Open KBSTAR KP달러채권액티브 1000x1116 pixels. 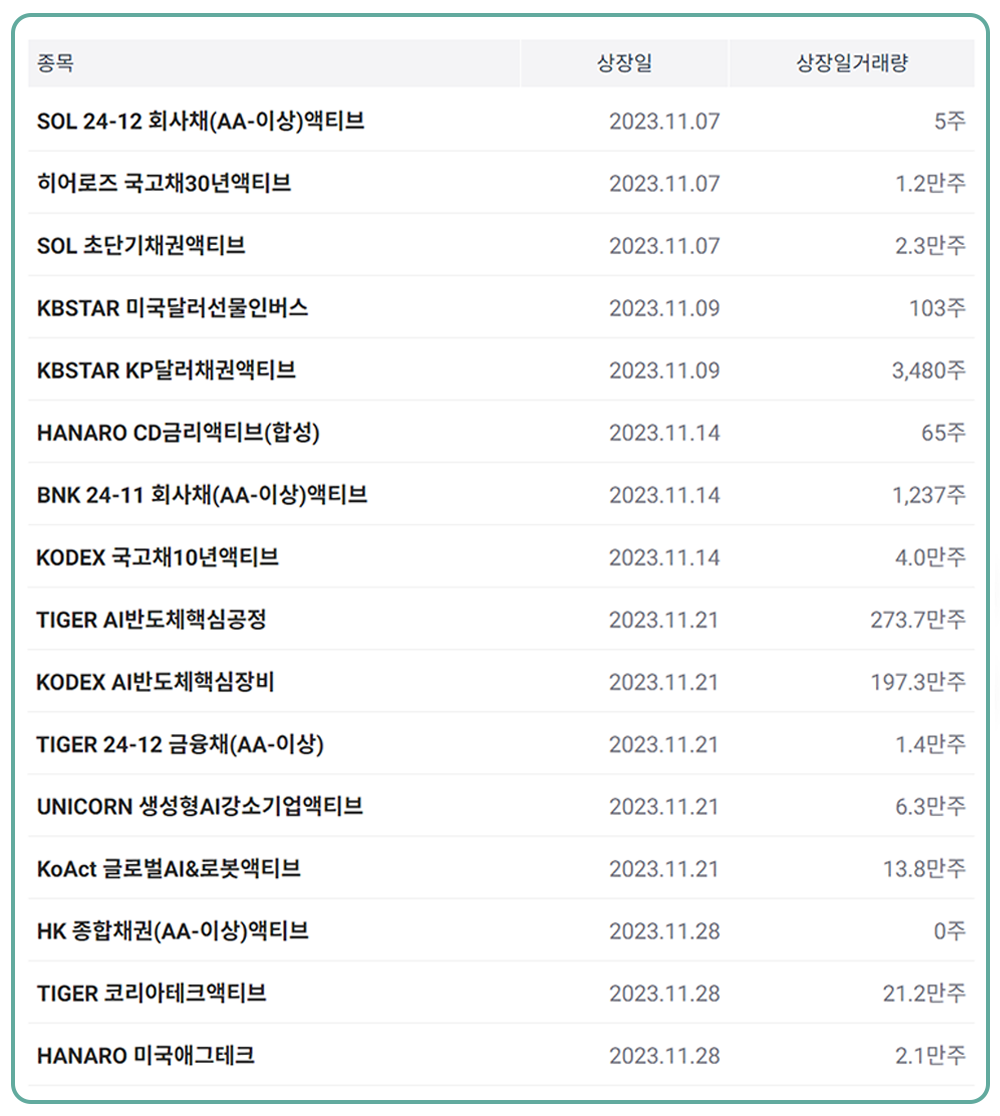click(166, 370)
